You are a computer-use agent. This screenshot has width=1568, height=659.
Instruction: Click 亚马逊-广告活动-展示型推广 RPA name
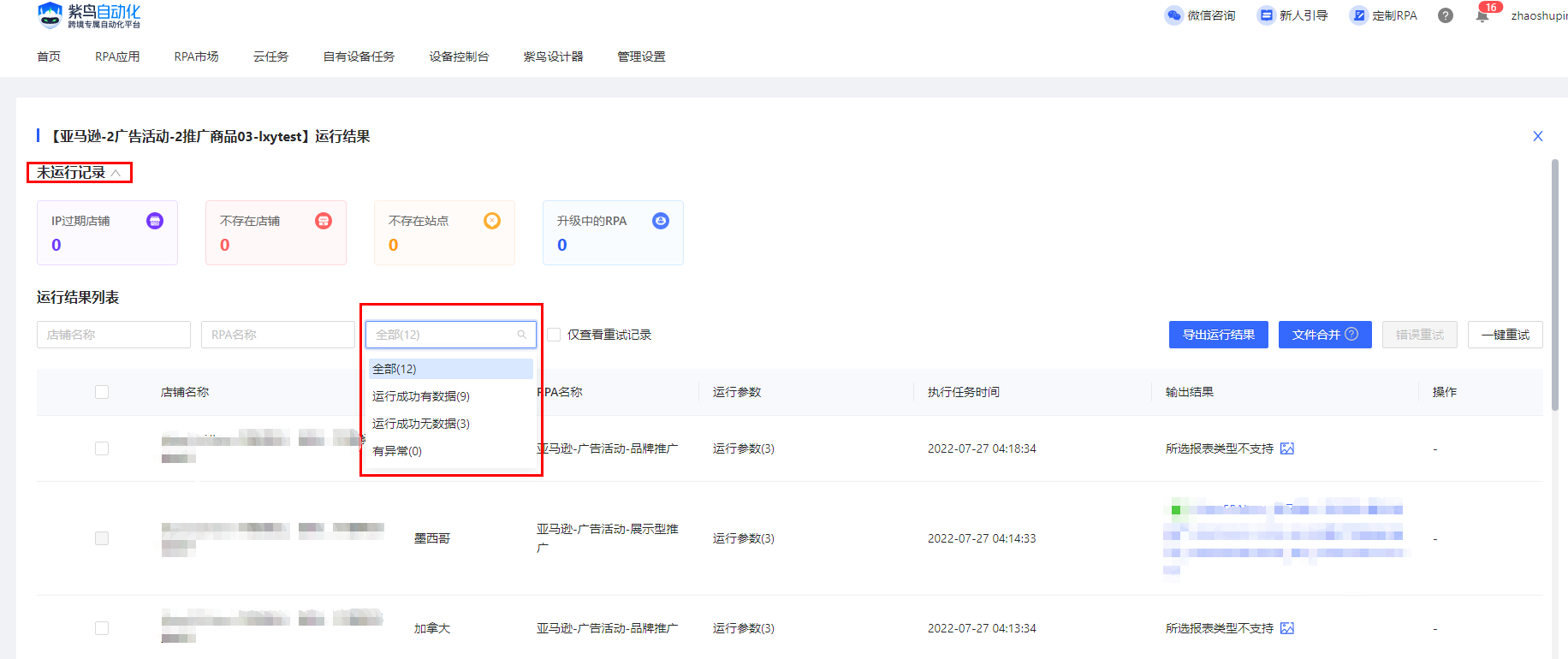(x=608, y=538)
